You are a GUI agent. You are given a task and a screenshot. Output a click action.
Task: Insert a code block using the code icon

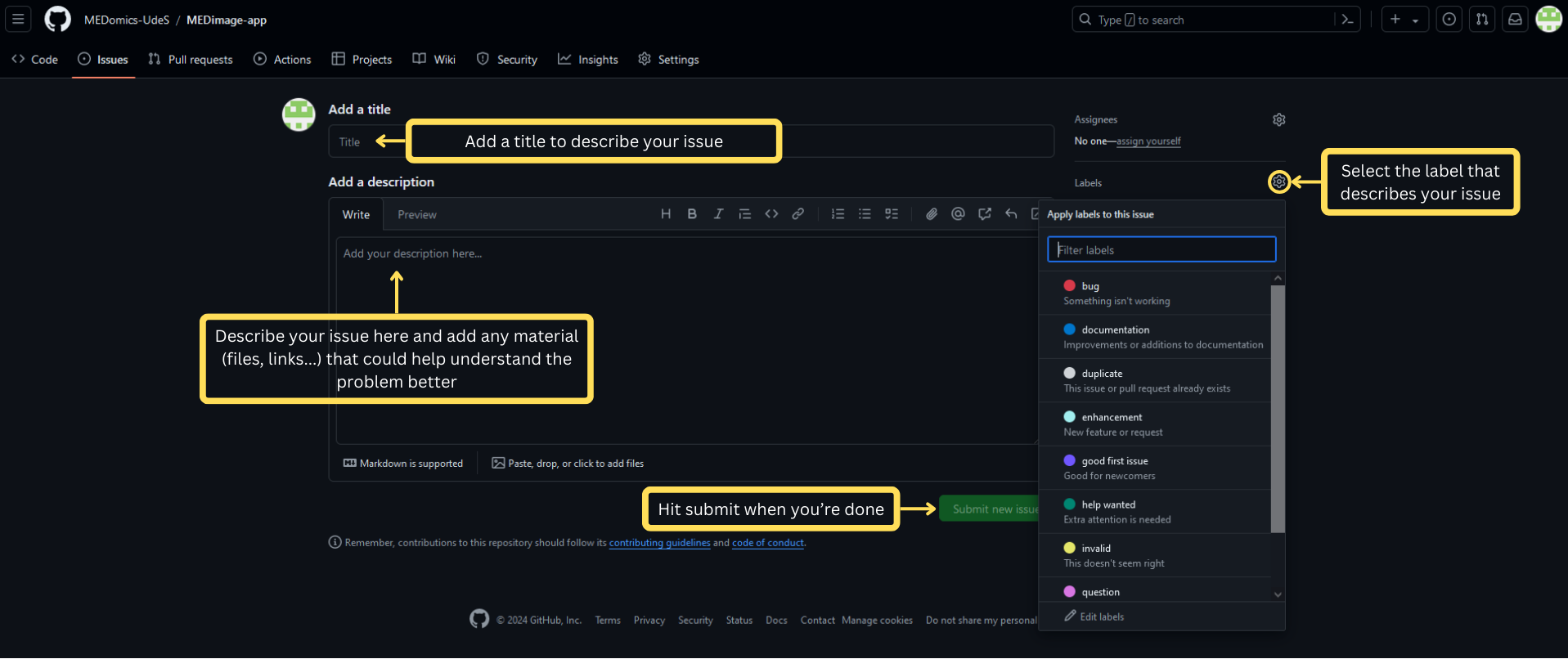coord(771,214)
